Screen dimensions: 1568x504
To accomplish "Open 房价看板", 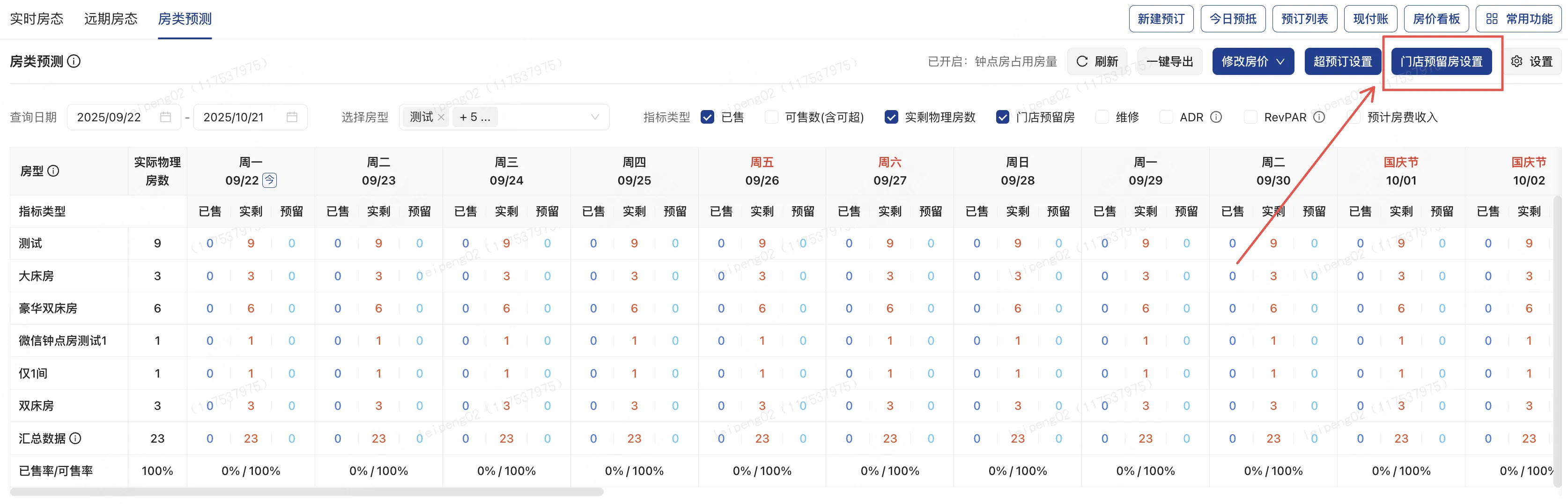I will [x=1436, y=19].
